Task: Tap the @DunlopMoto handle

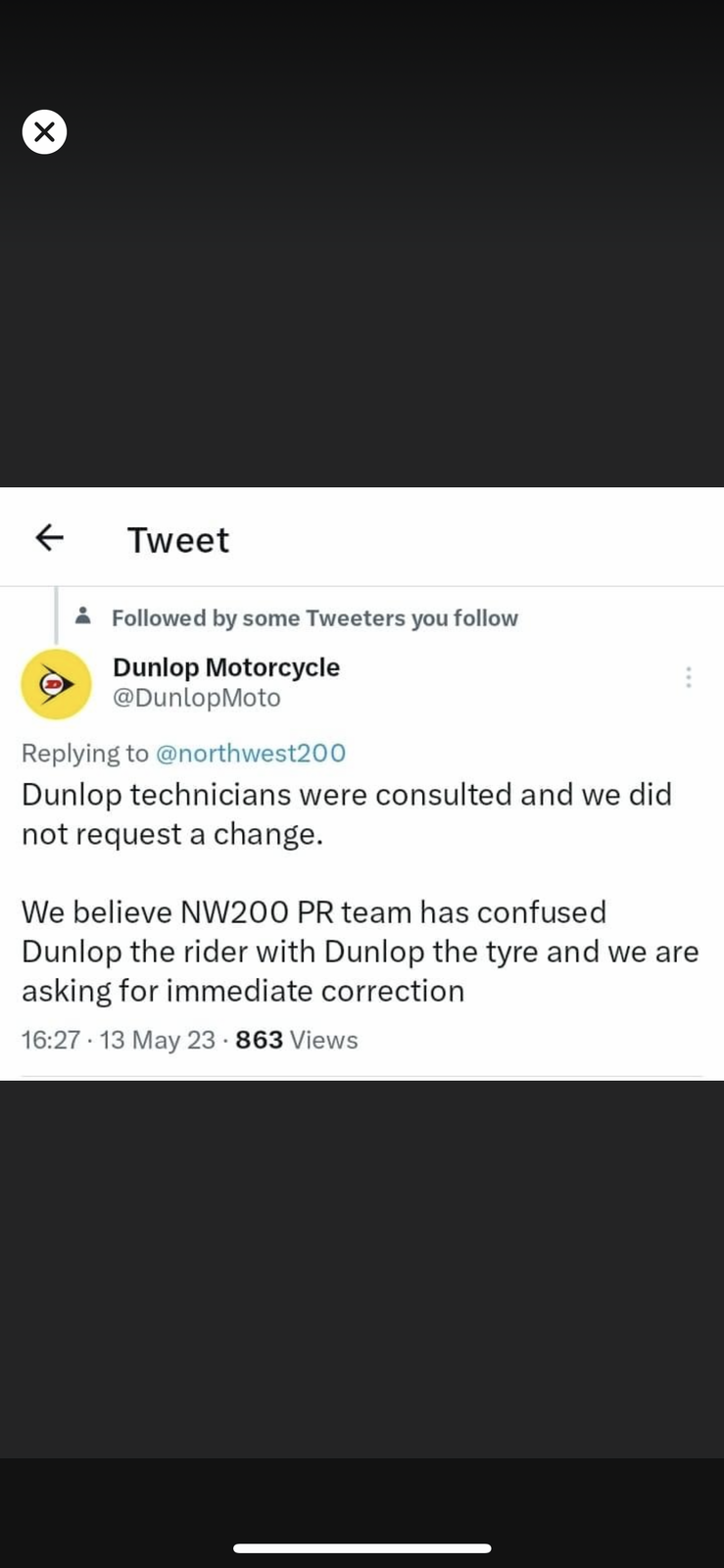Action: (x=197, y=698)
